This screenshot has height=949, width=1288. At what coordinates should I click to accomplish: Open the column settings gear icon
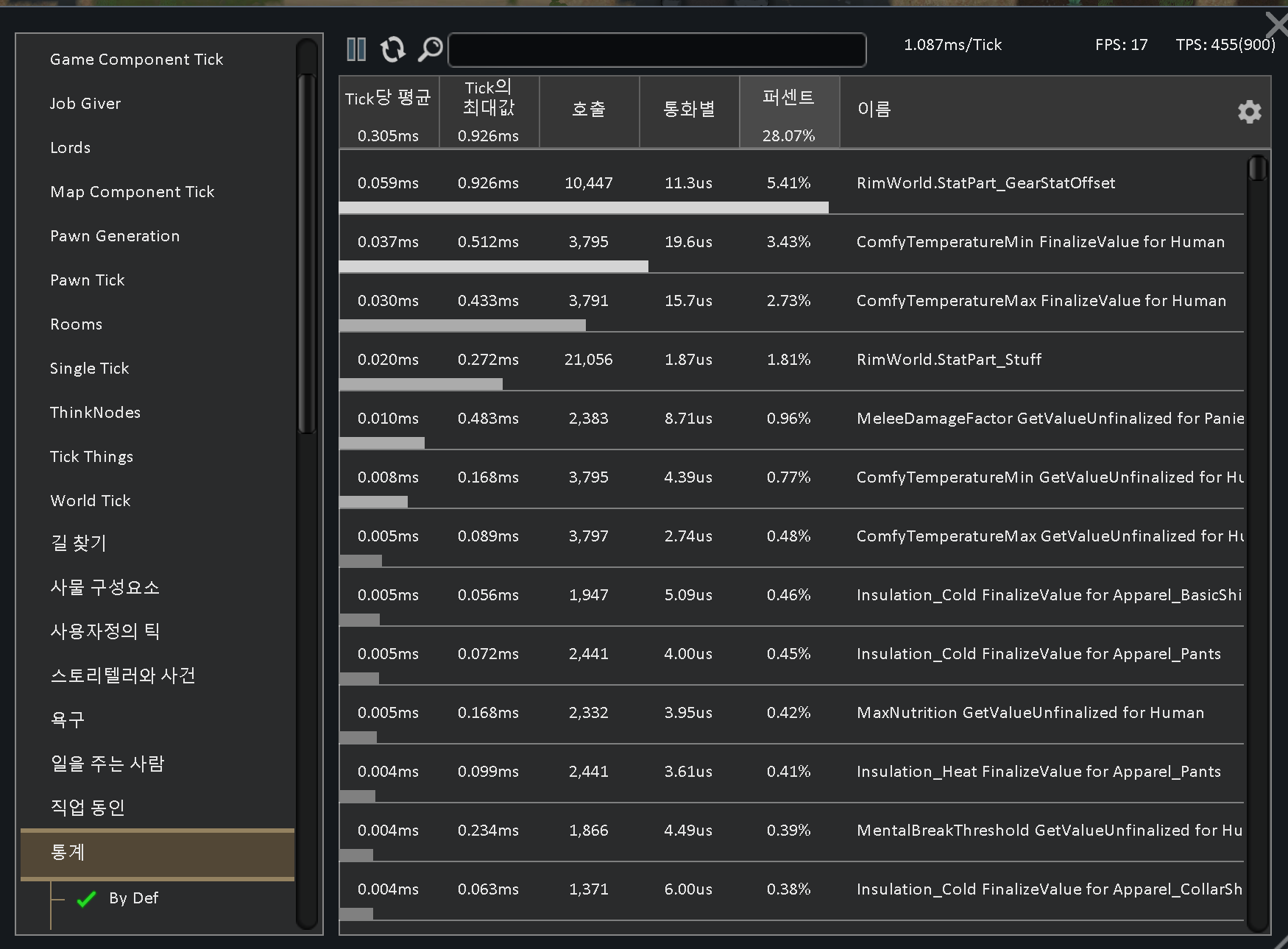click(1249, 113)
